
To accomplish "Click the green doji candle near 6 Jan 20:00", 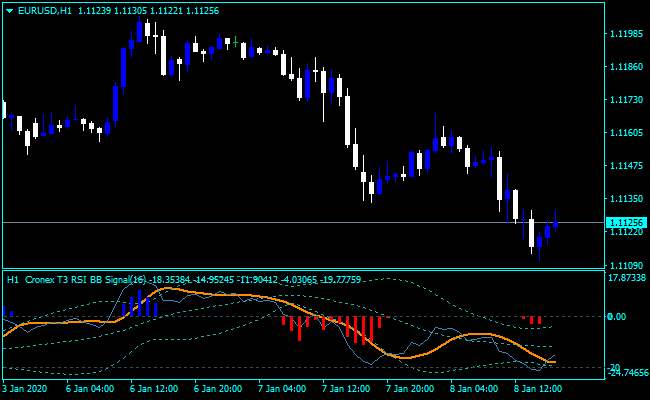I will click(x=235, y=42).
